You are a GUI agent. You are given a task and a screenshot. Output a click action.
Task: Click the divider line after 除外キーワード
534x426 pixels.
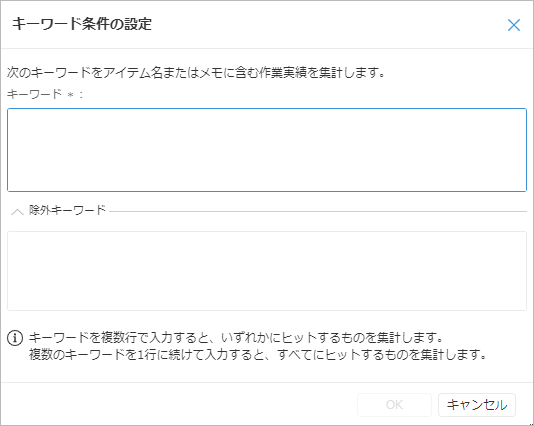tap(318, 211)
